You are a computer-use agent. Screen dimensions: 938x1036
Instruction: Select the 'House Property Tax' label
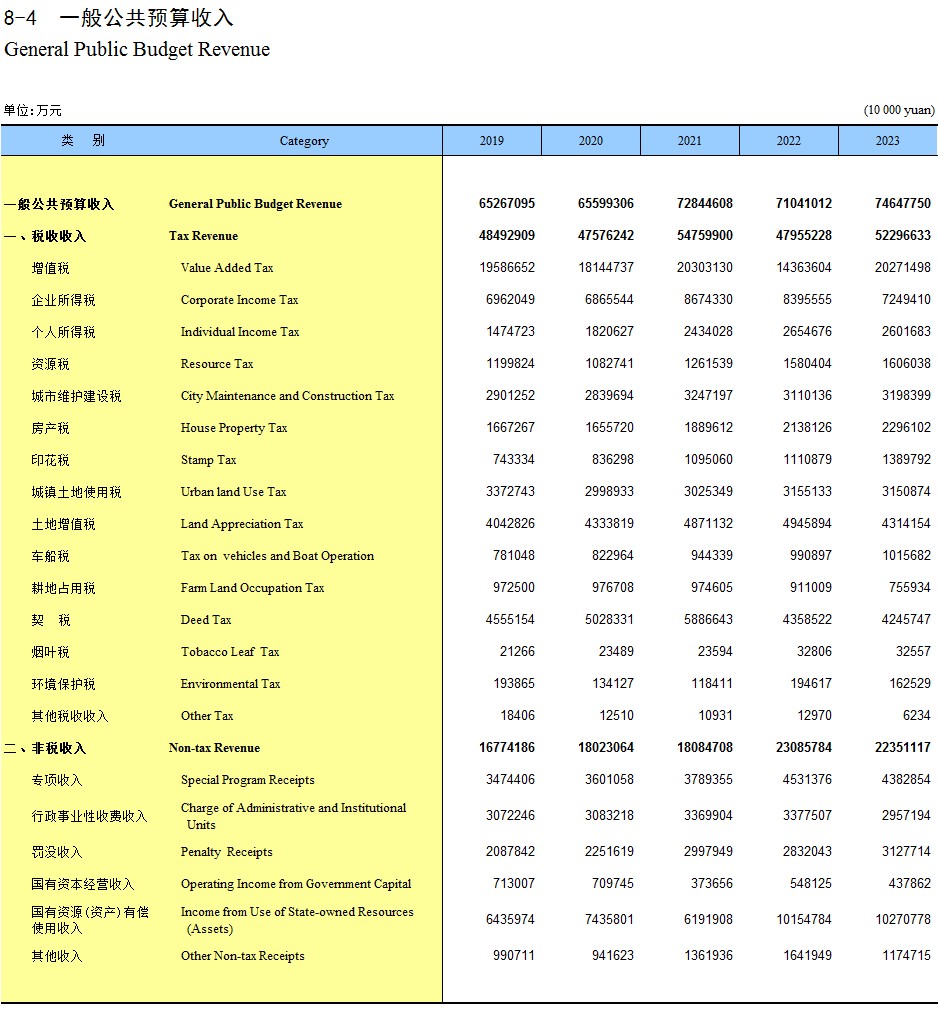[234, 428]
